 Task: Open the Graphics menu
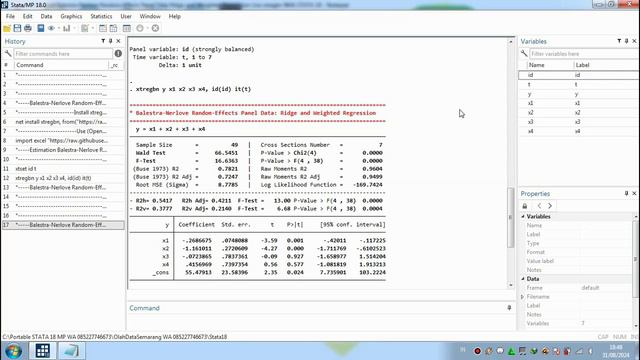click(x=71, y=16)
